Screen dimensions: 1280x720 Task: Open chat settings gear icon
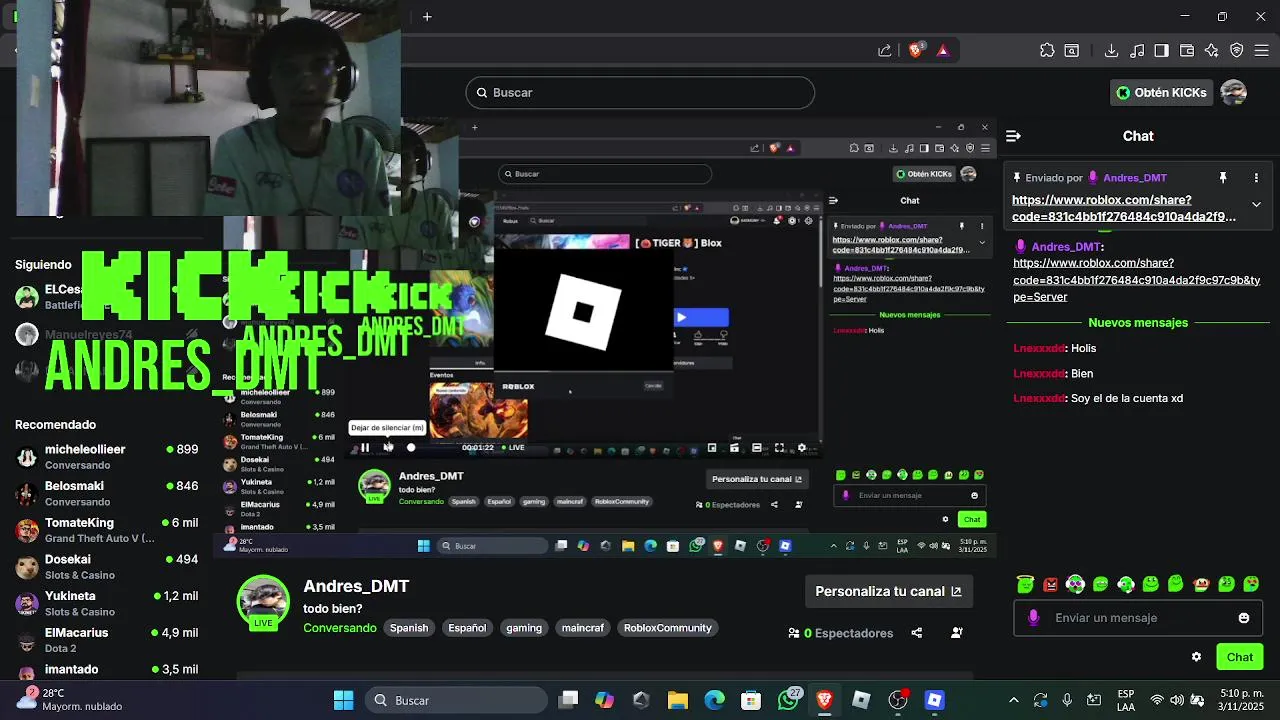(x=1196, y=657)
